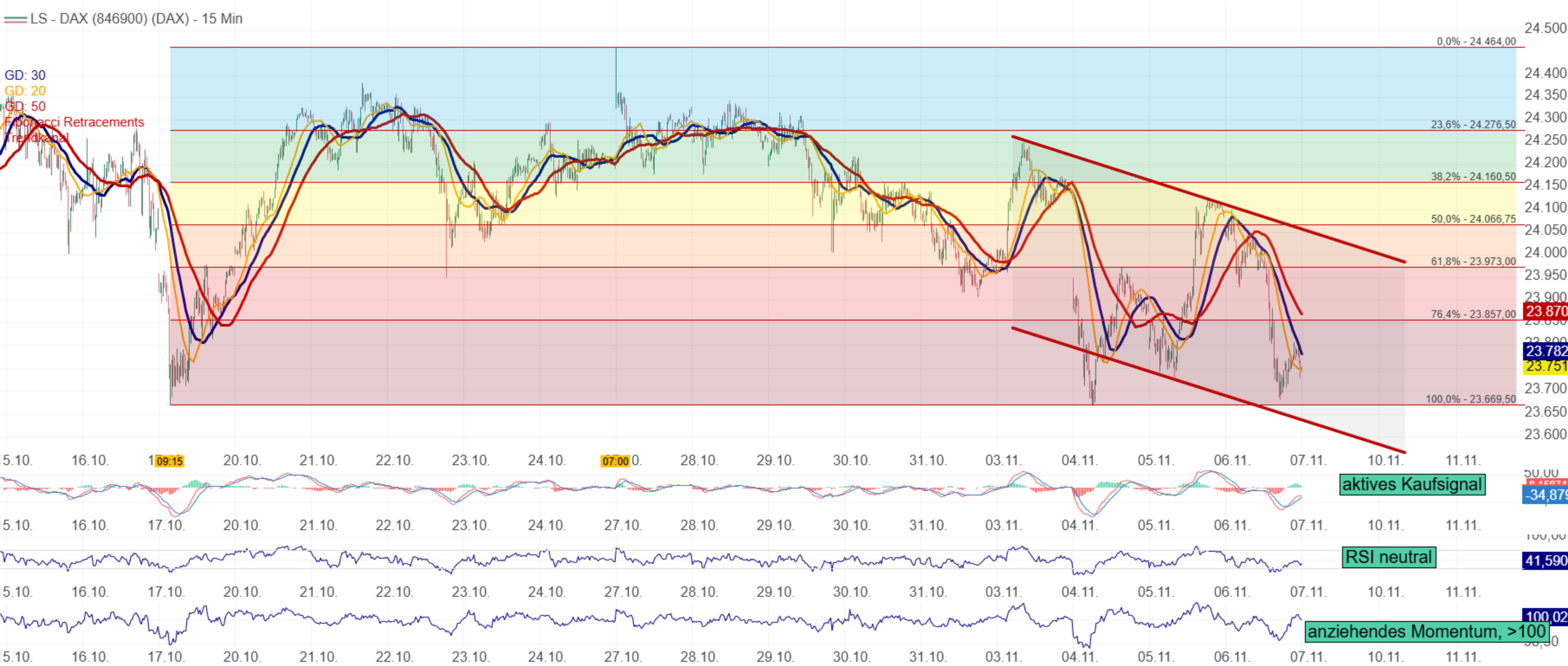Click the LS - DAX 15 Min chart title
This screenshot has width=1568, height=666.
tap(136, 19)
